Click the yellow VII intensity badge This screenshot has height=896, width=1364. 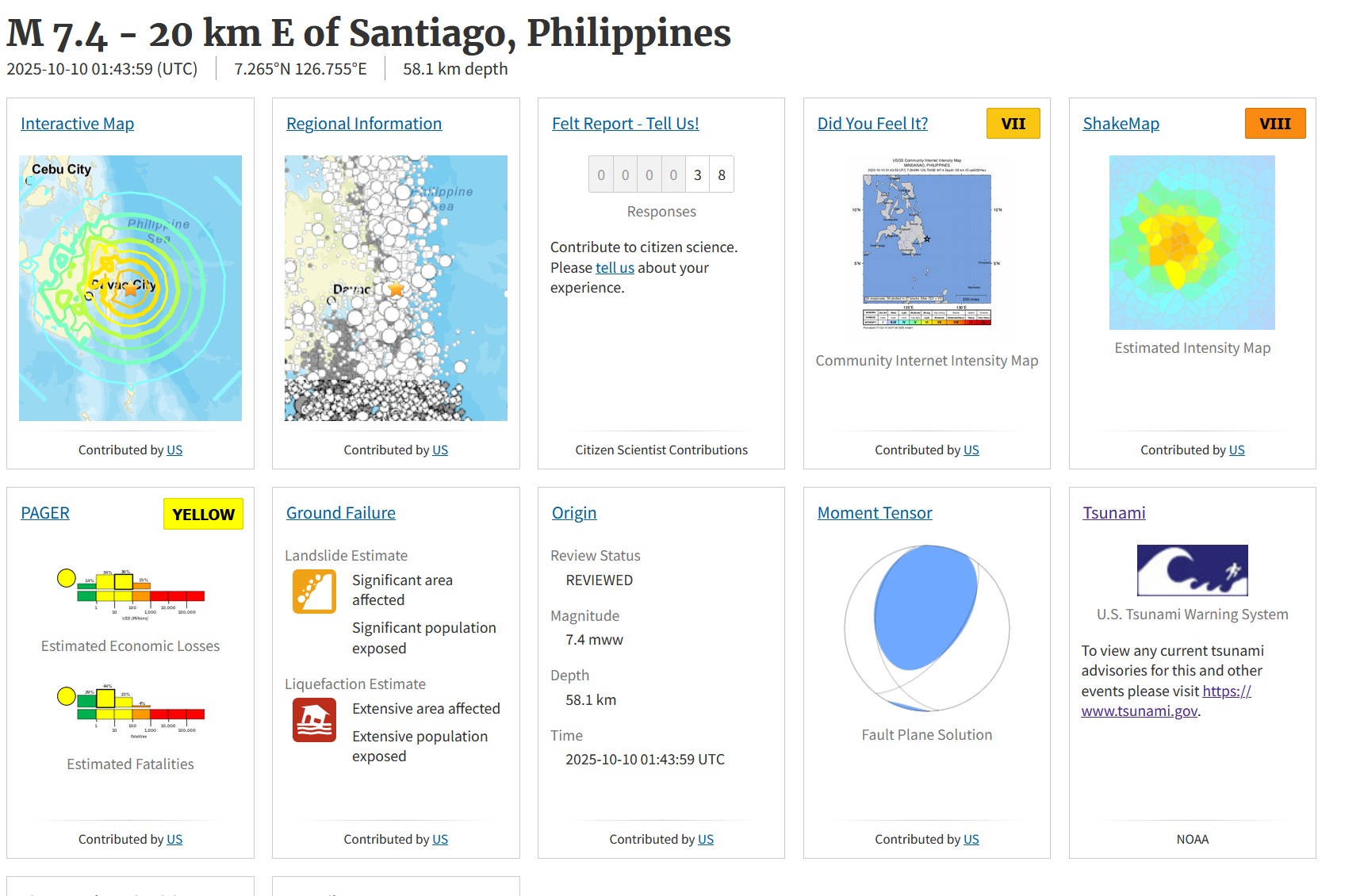coord(1013,124)
